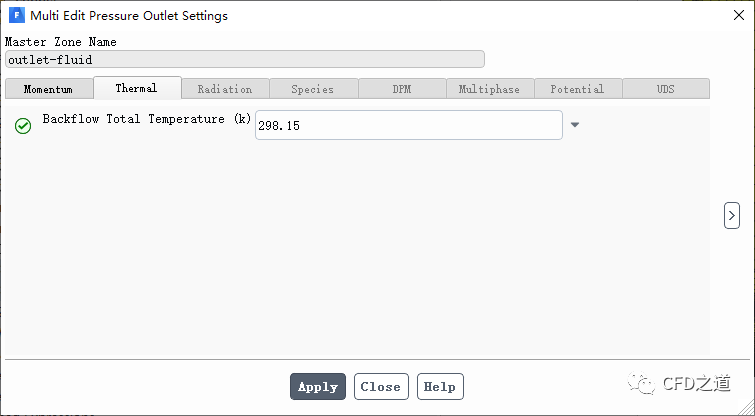Open the Radiation tab

tap(225, 89)
